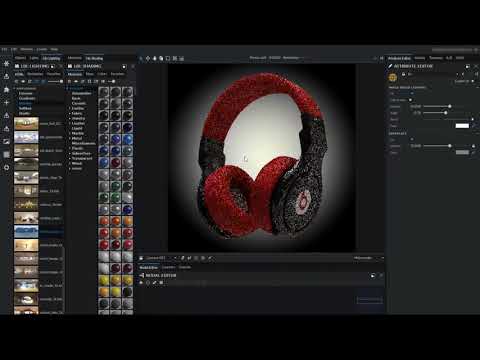Switch to the Tonemap tab in the right panel
The width and height of the screenshot is (480, 360).
coord(436,58)
